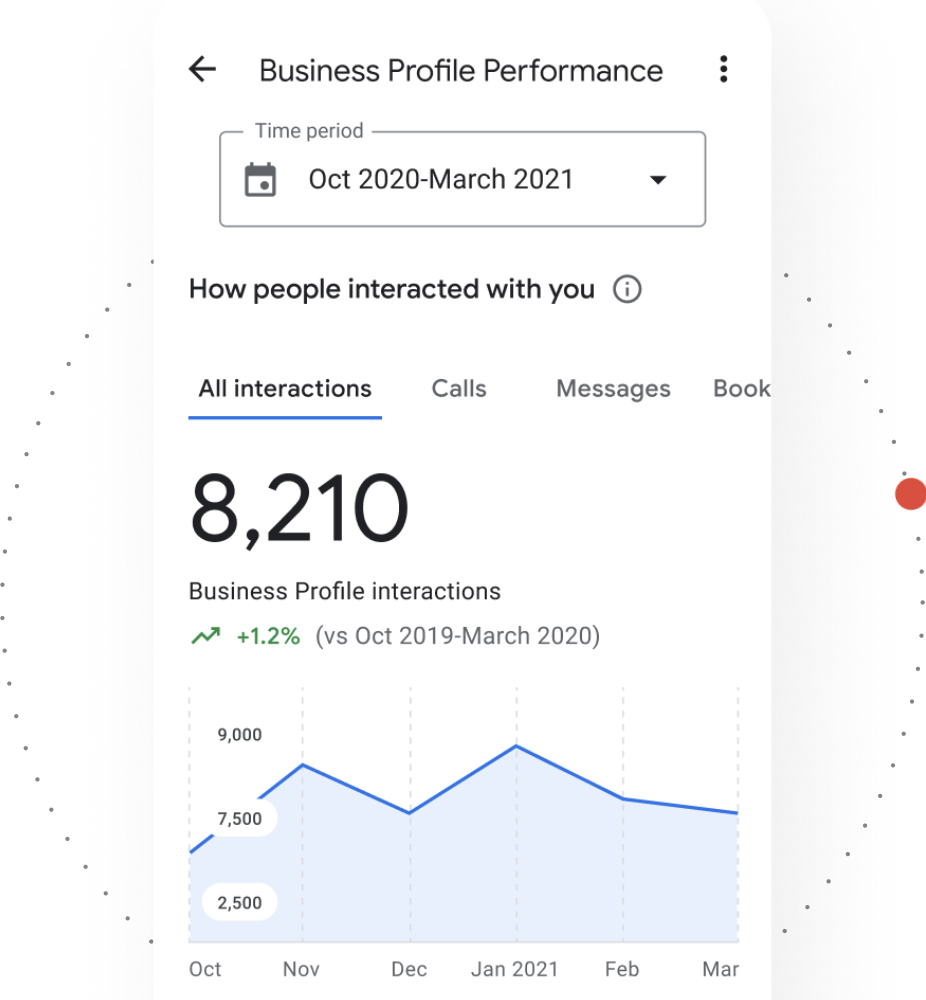Switch to the Messages tab

pyautogui.click(x=613, y=388)
